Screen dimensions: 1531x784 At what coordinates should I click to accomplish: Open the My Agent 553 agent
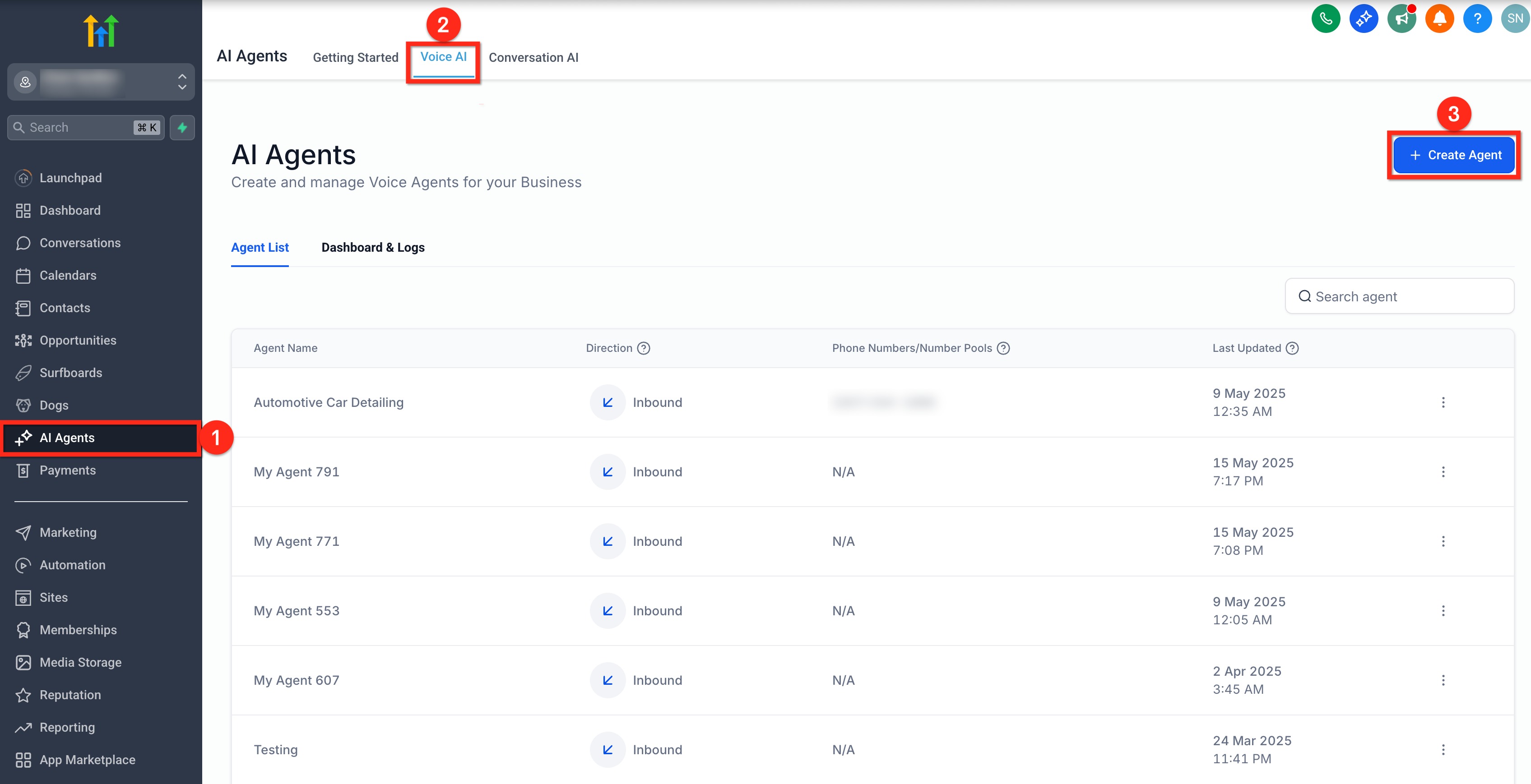pyautogui.click(x=297, y=611)
